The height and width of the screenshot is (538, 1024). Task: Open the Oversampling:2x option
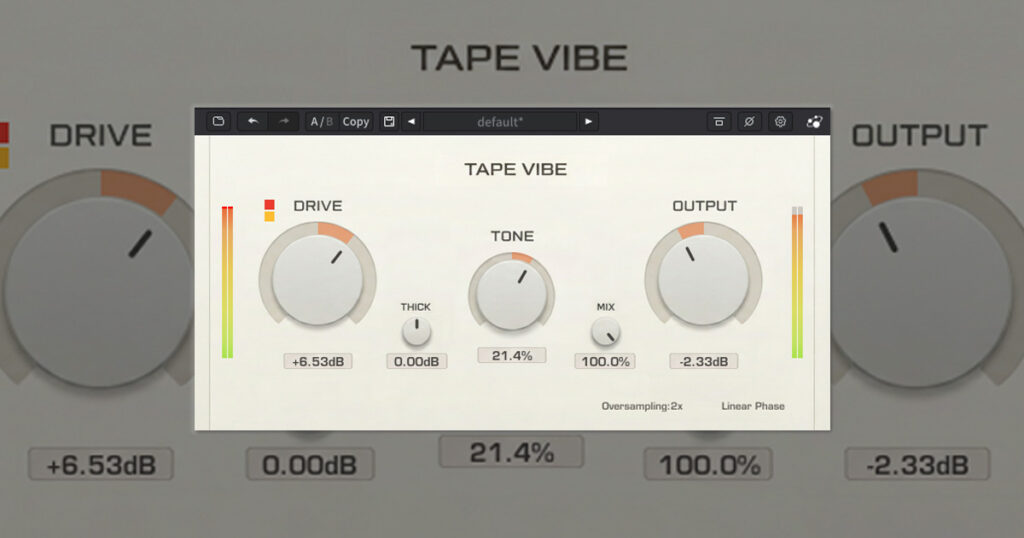pyautogui.click(x=642, y=406)
